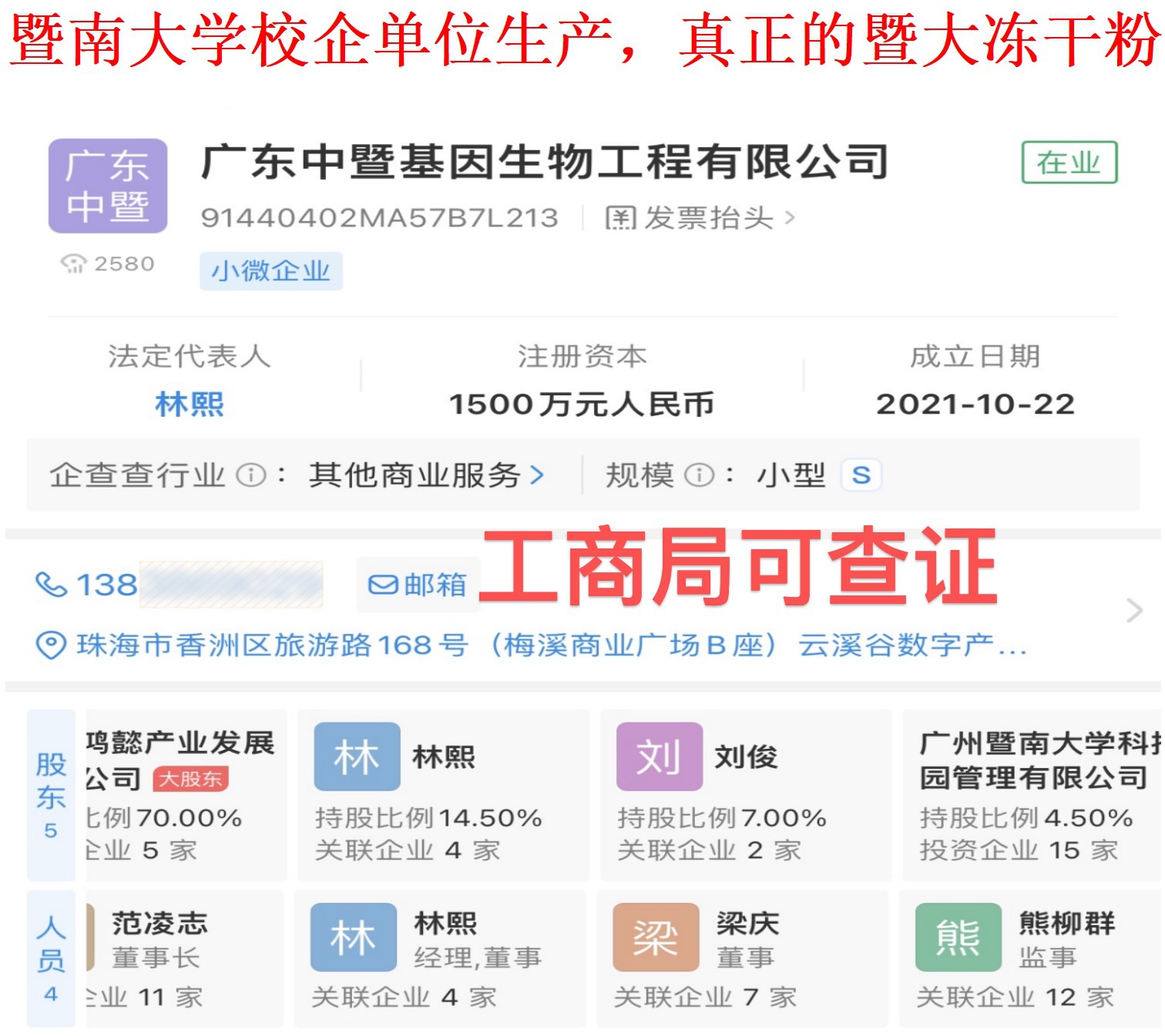Expand the contact section right arrow
This screenshot has width=1165, height=1036.
tap(1134, 610)
